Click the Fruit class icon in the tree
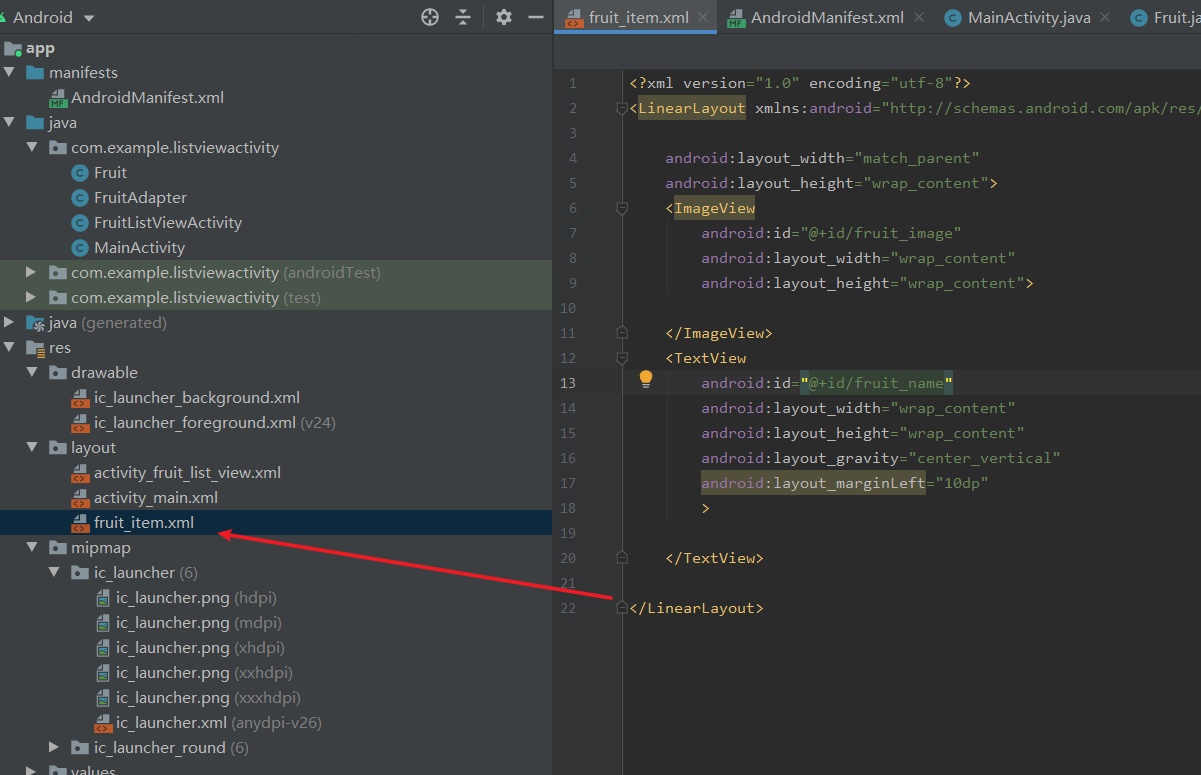 pos(80,173)
